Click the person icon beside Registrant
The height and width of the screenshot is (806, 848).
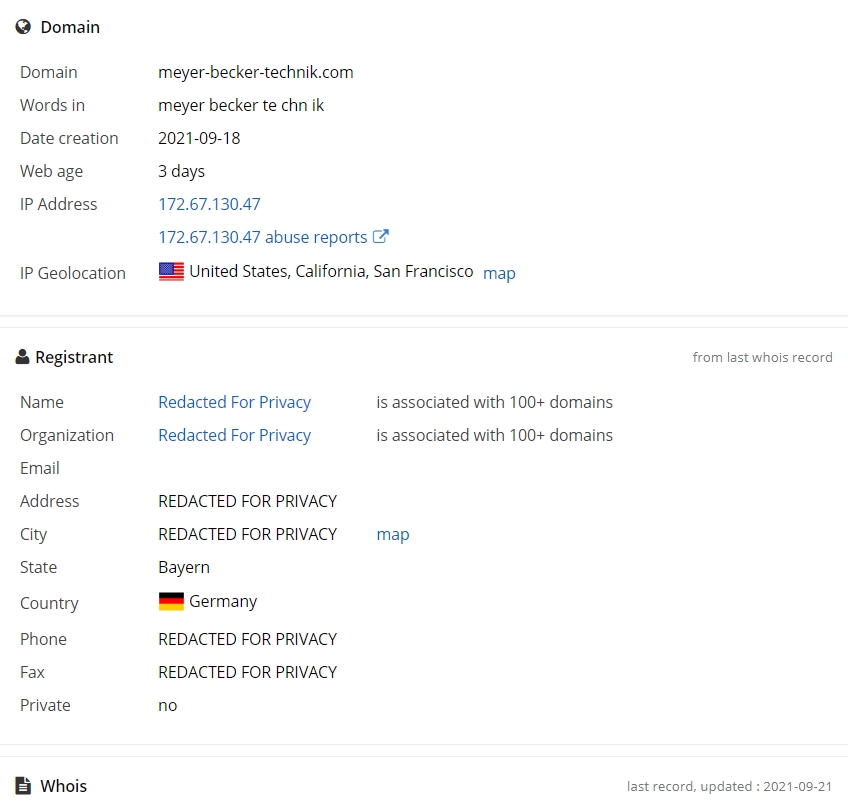(x=22, y=357)
